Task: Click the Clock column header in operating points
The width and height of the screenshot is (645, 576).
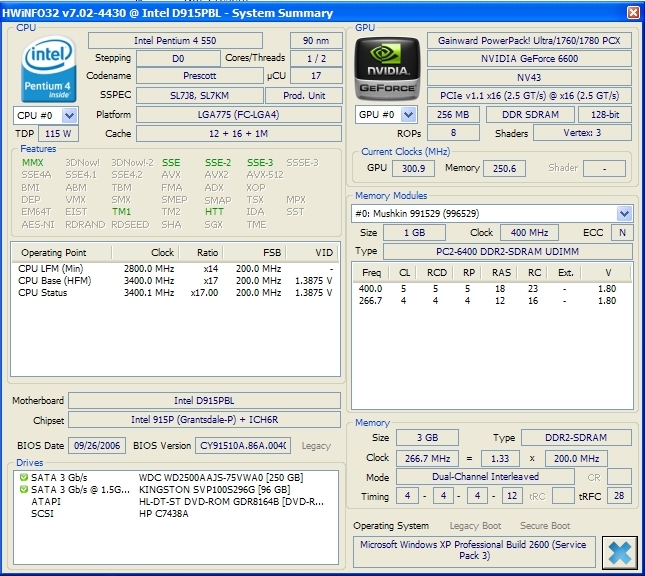Action: 146,253
